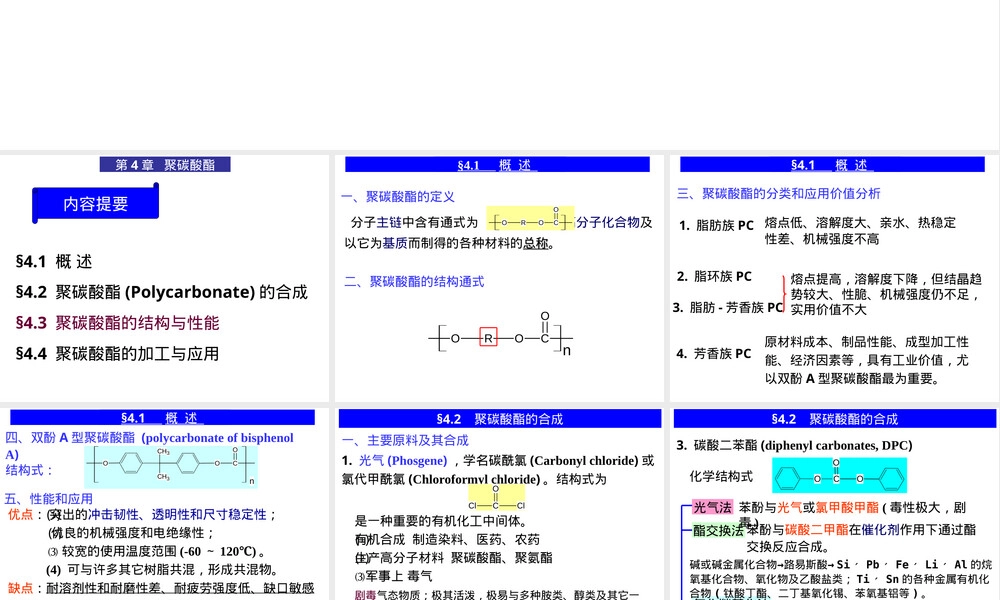This screenshot has height=600, width=1000.
Task: Select the blue '内容提要' banner
Action: 96,203
